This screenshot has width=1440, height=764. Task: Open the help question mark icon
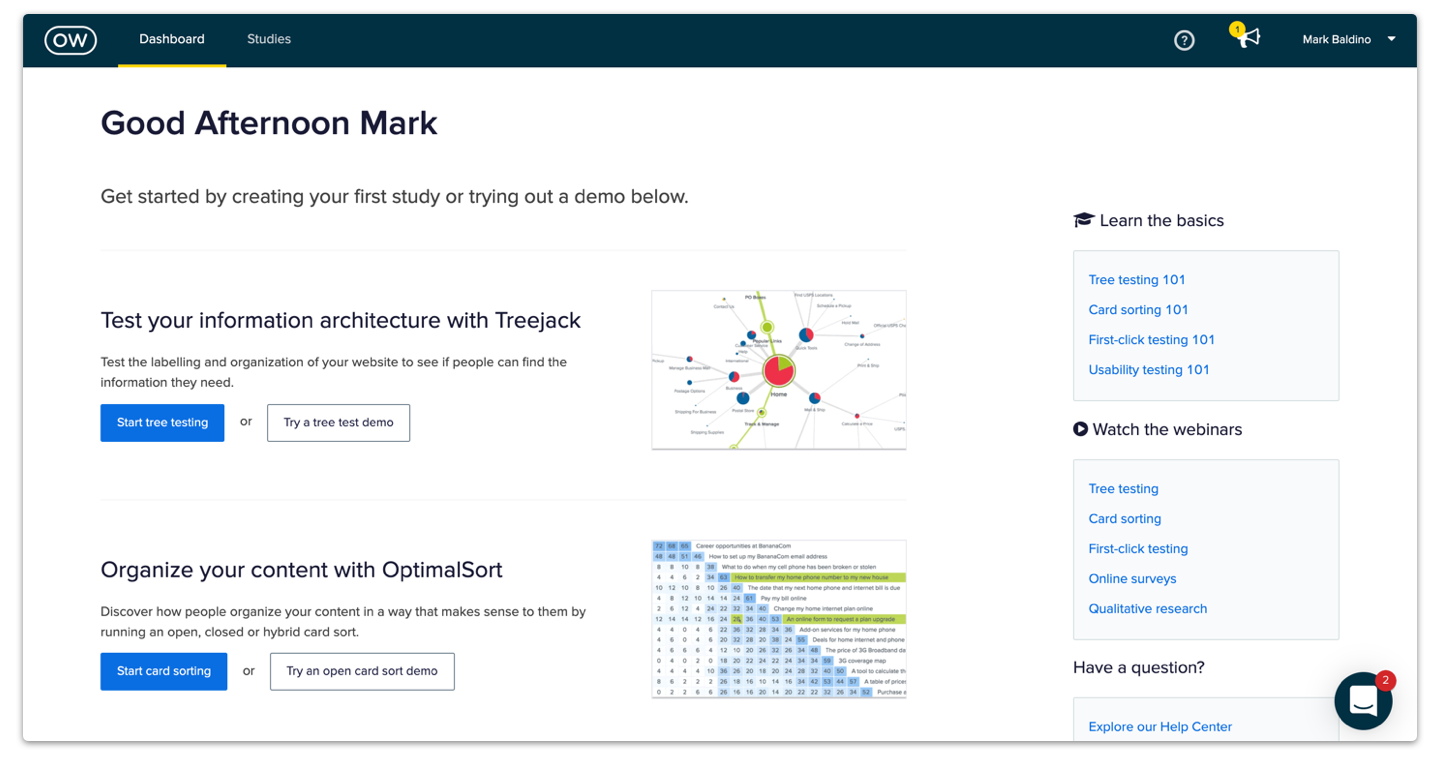[1184, 40]
